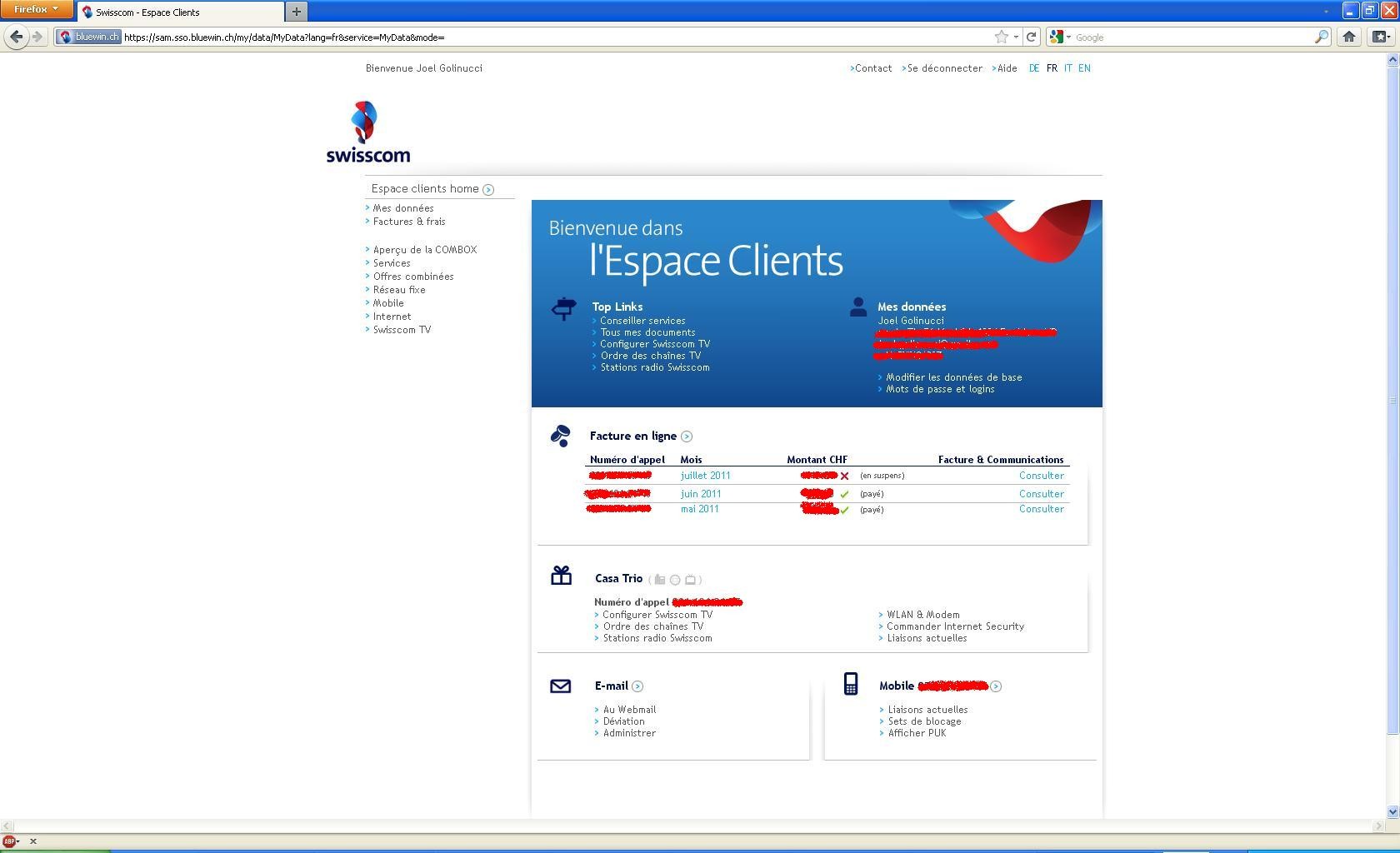This screenshot has width=1400, height=853.
Task: Open Adblock Plus via the ABP icon
Action: [x=8, y=841]
